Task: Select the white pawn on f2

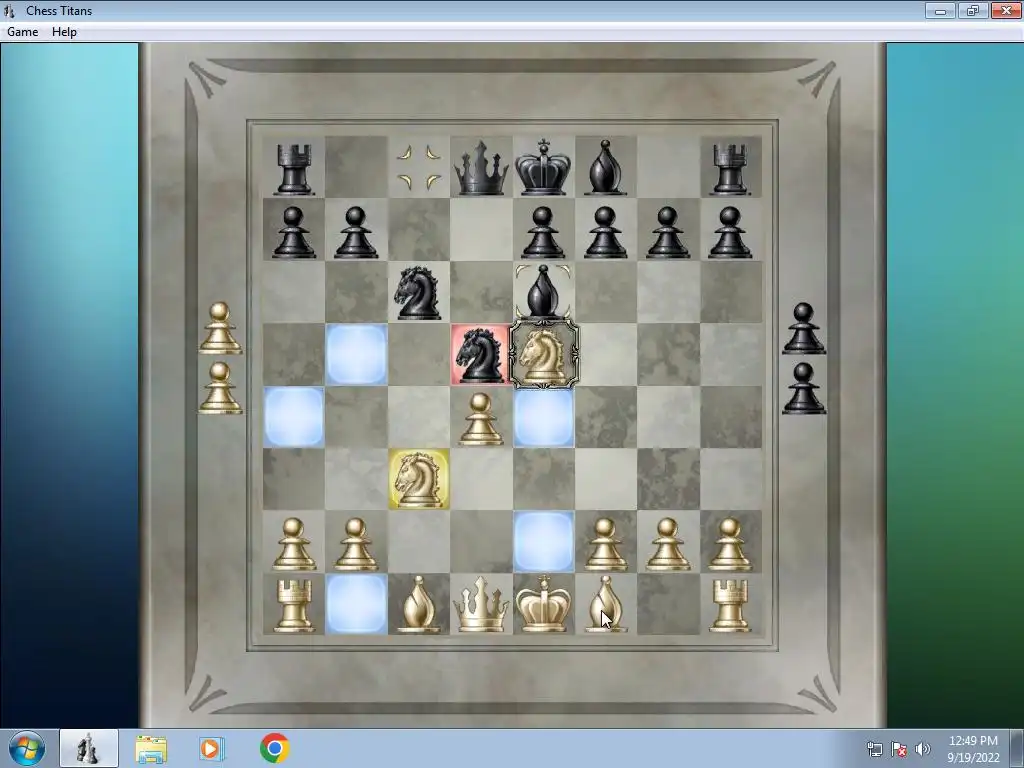Action: point(605,545)
